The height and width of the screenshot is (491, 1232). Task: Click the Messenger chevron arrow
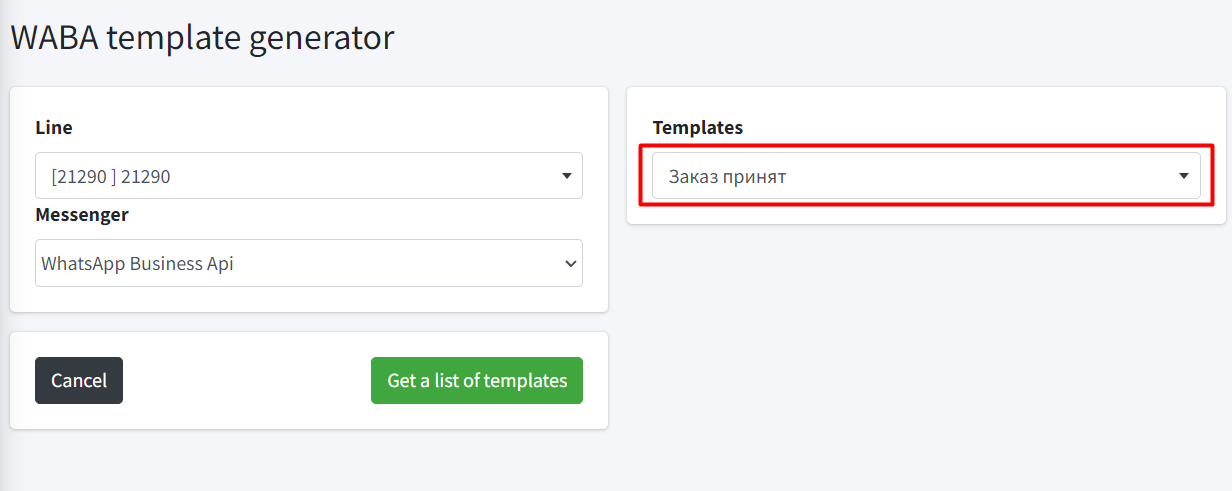(x=571, y=264)
